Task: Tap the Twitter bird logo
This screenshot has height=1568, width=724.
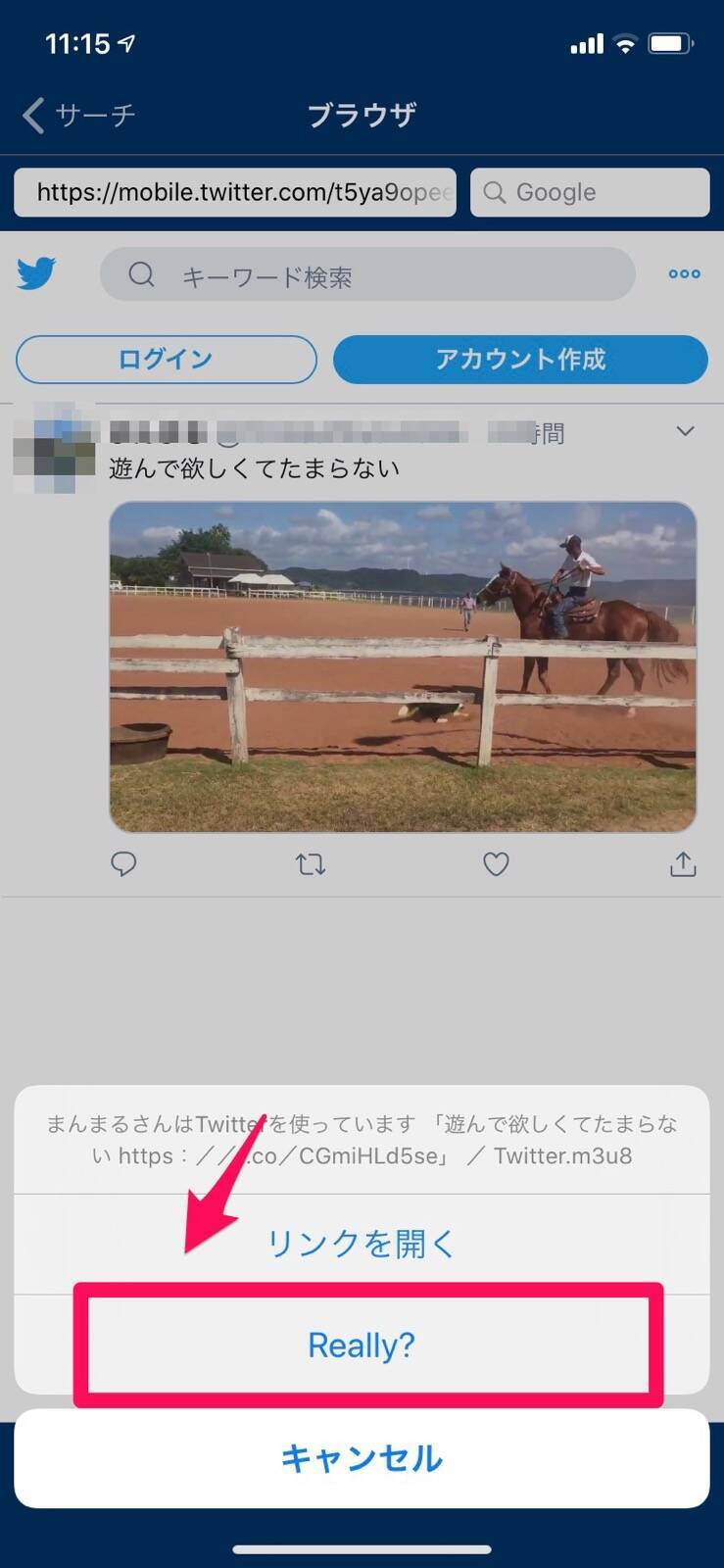Action: (36, 273)
